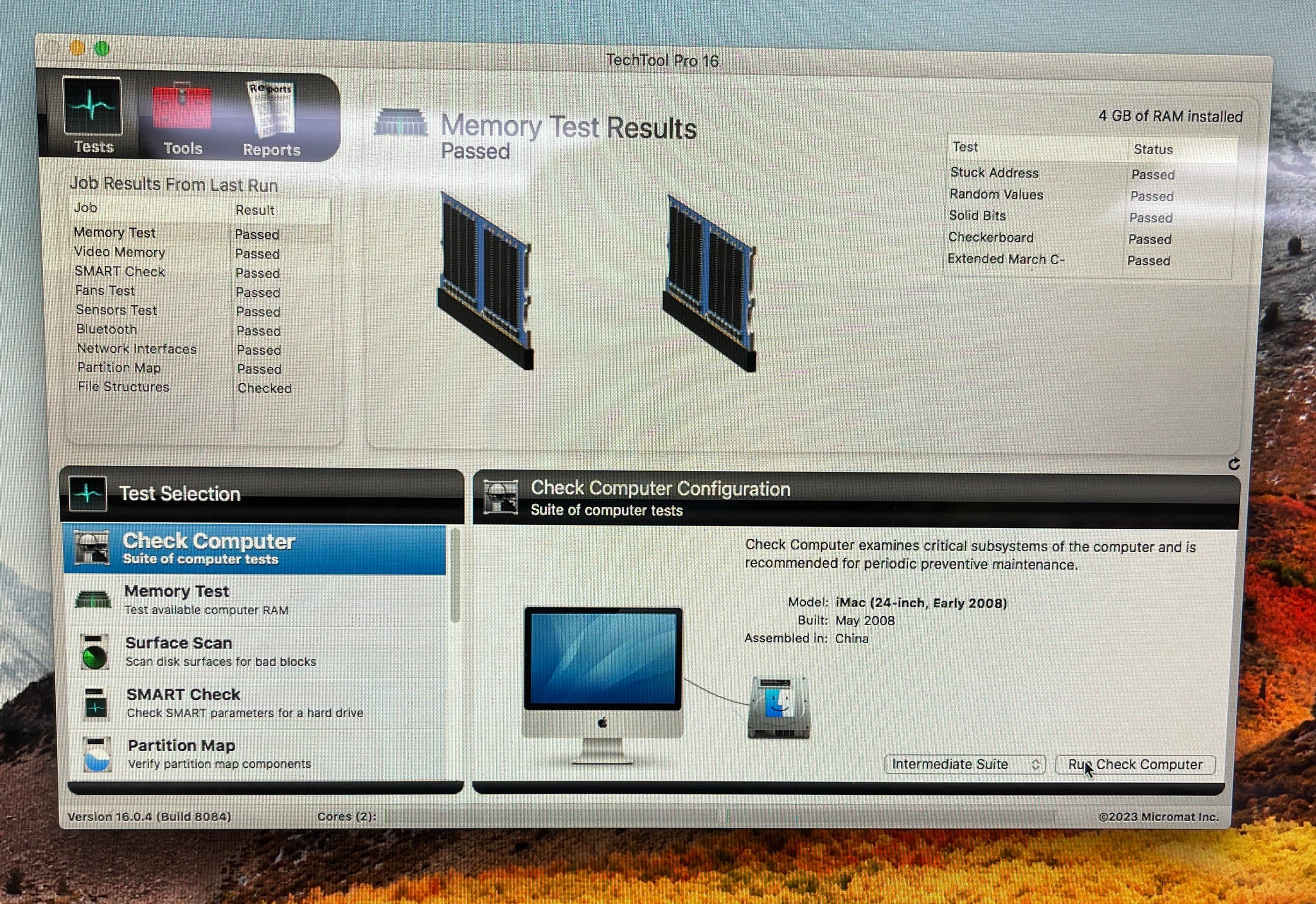Select the SMART Check drive icon
Screen dimensions: 1316x904
click(94, 702)
